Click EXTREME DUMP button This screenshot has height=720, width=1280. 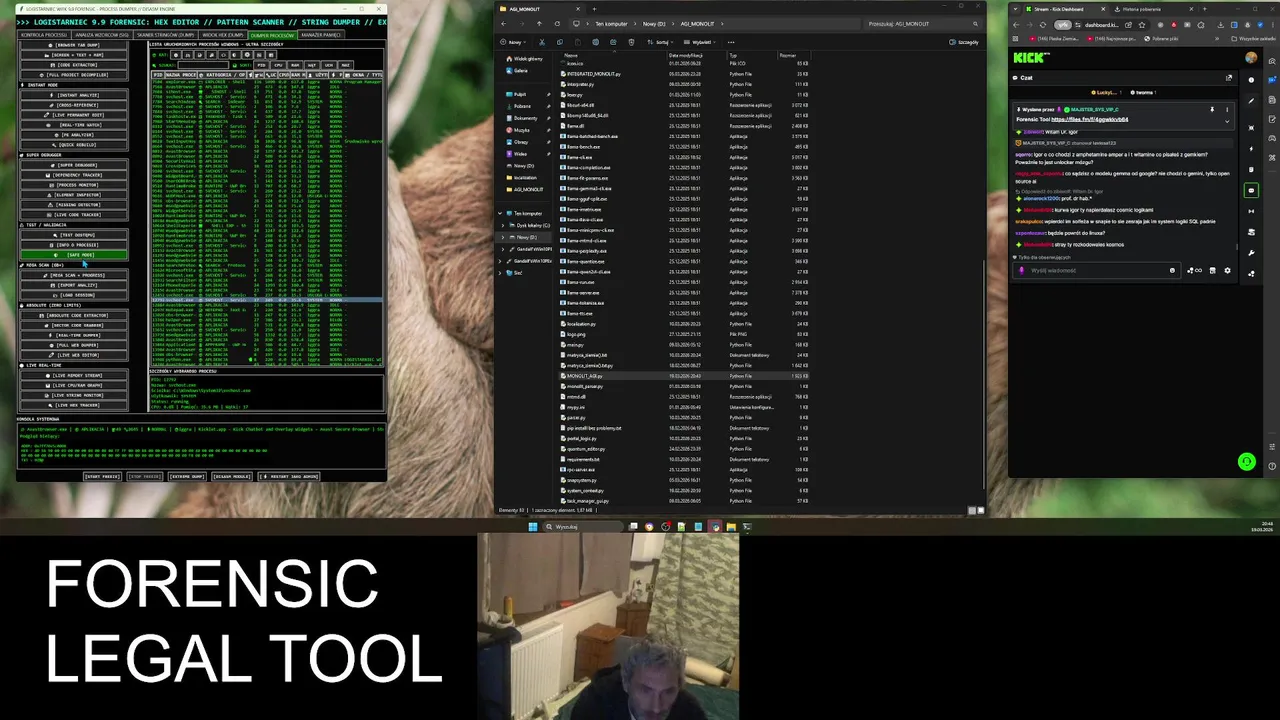[187, 477]
